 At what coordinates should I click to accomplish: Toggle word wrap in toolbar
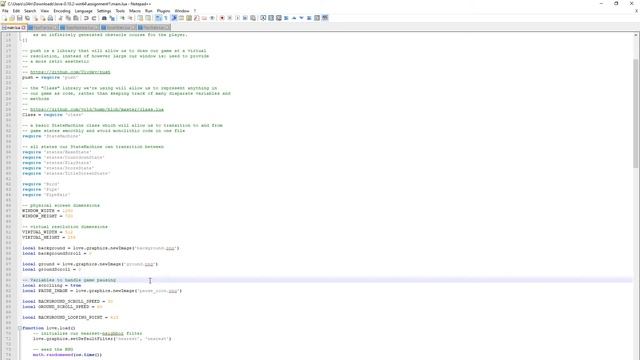[x=158, y=18]
